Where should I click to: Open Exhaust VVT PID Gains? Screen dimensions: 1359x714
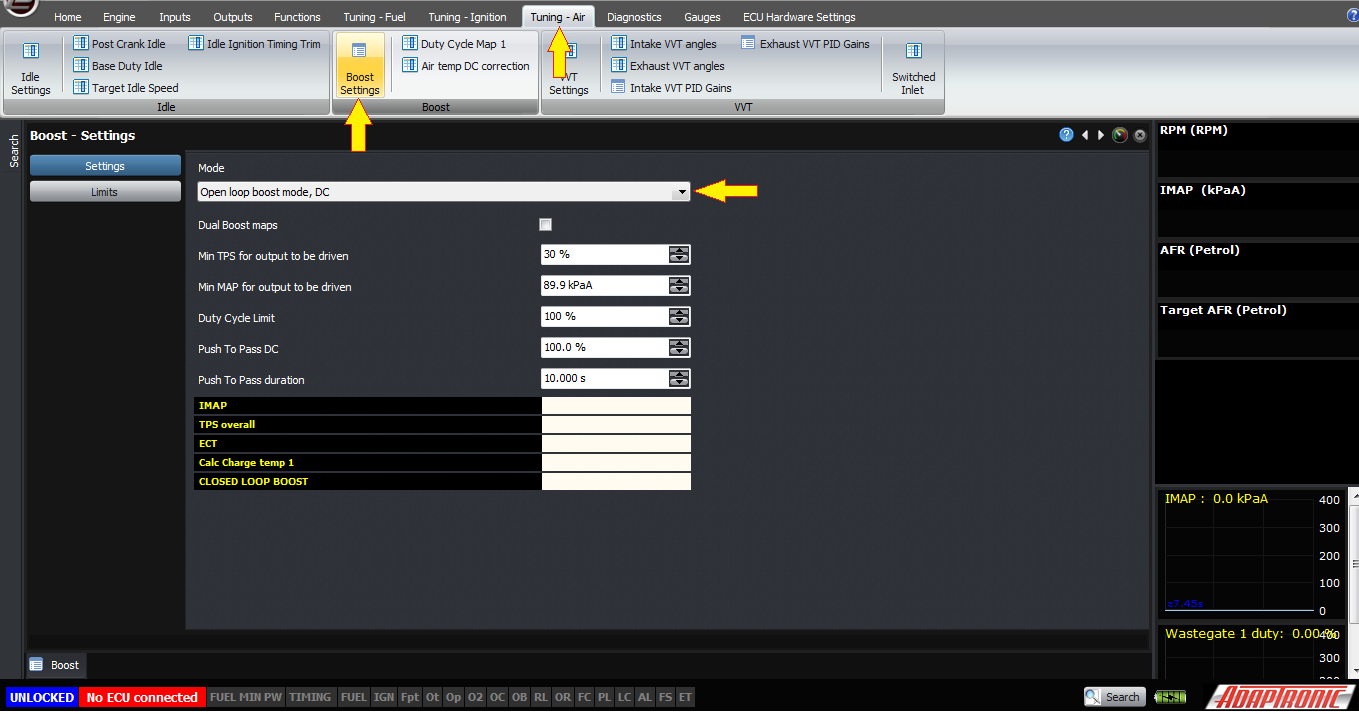pyautogui.click(x=805, y=44)
